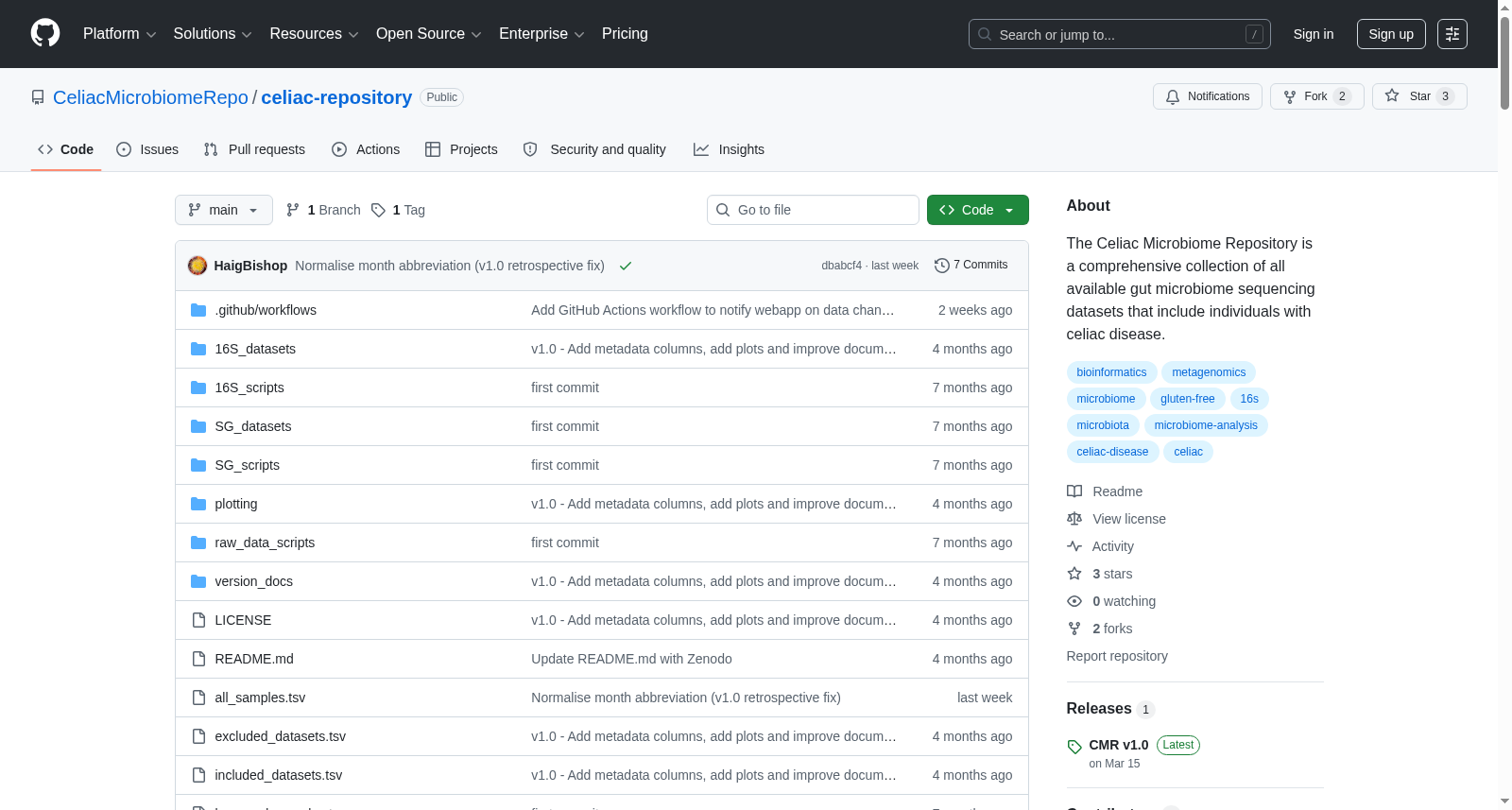The height and width of the screenshot is (810, 1512).
Task: Click the included_datasets.tsv file icon
Action: pos(198,775)
